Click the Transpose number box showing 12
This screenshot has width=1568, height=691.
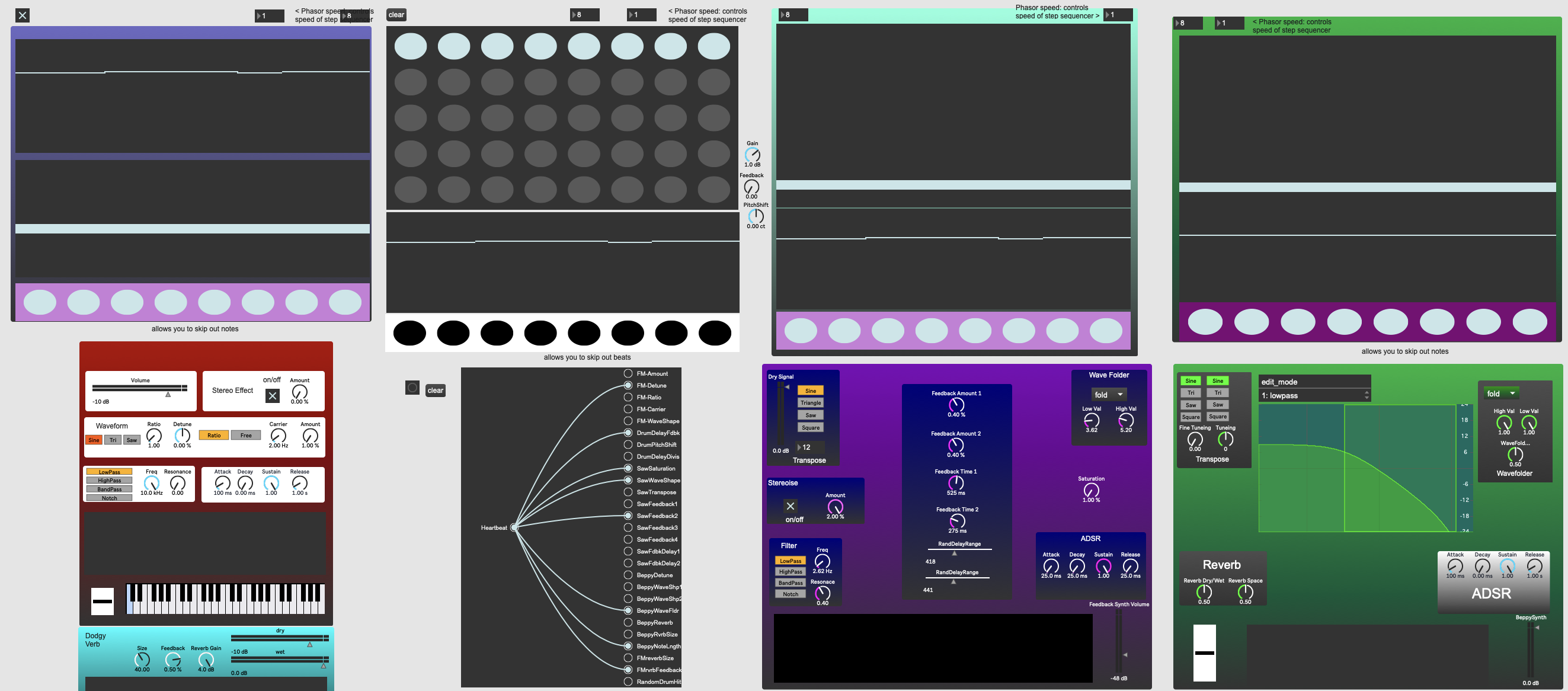pos(809,447)
